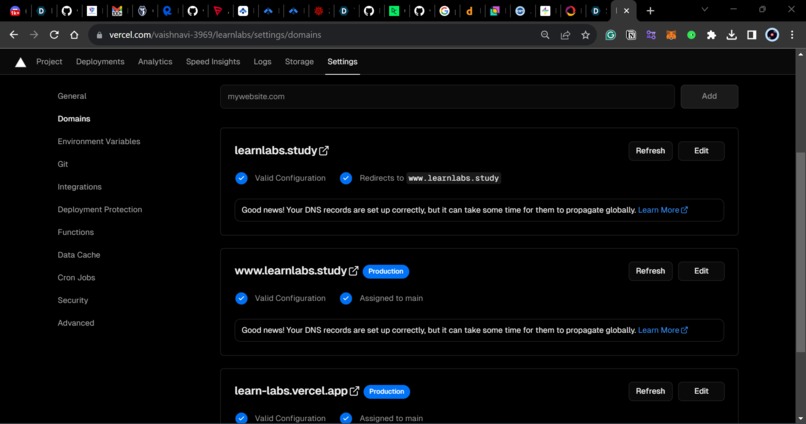Screen dimensions: 806x424
Task: Refresh the www.learnlabs.study domain
Action: click(650, 271)
